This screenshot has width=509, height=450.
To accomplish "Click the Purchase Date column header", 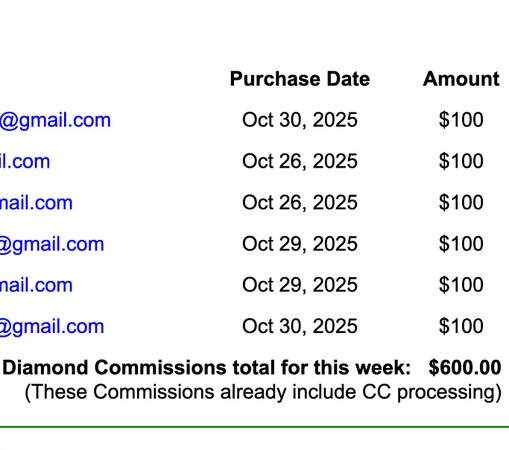I will click(300, 79).
